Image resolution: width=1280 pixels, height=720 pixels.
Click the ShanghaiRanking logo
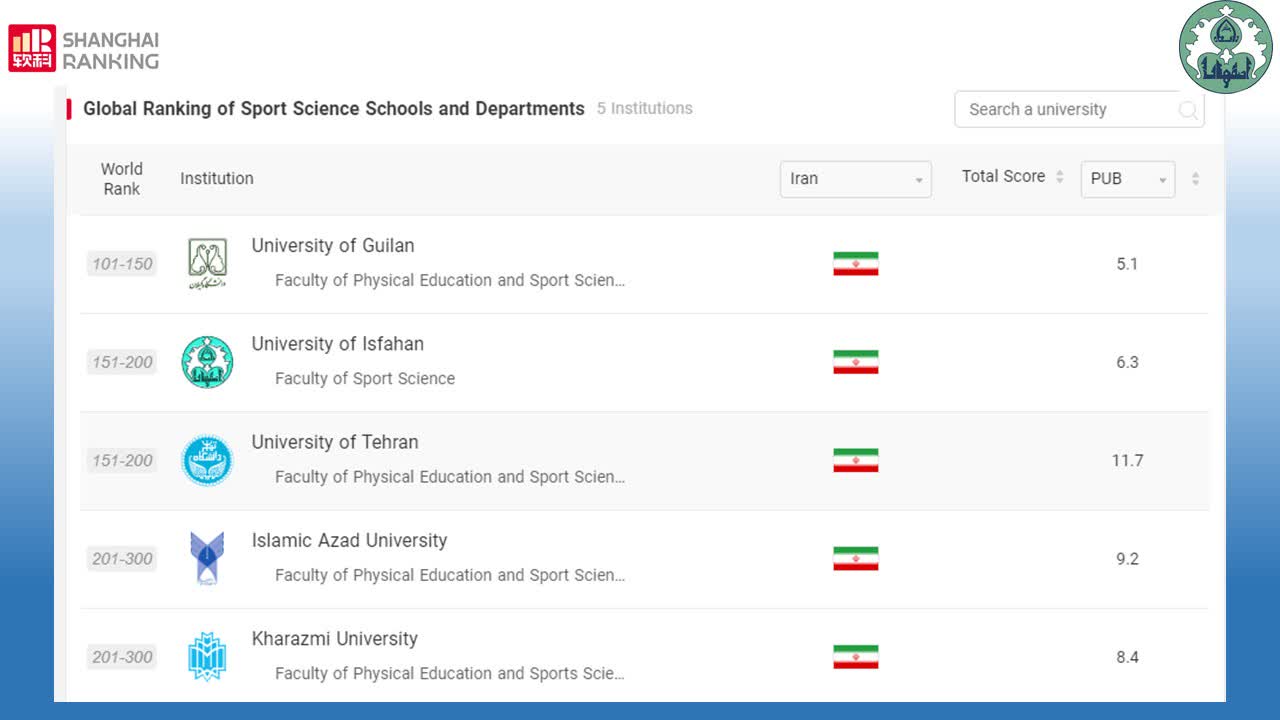[x=84, y=49]
